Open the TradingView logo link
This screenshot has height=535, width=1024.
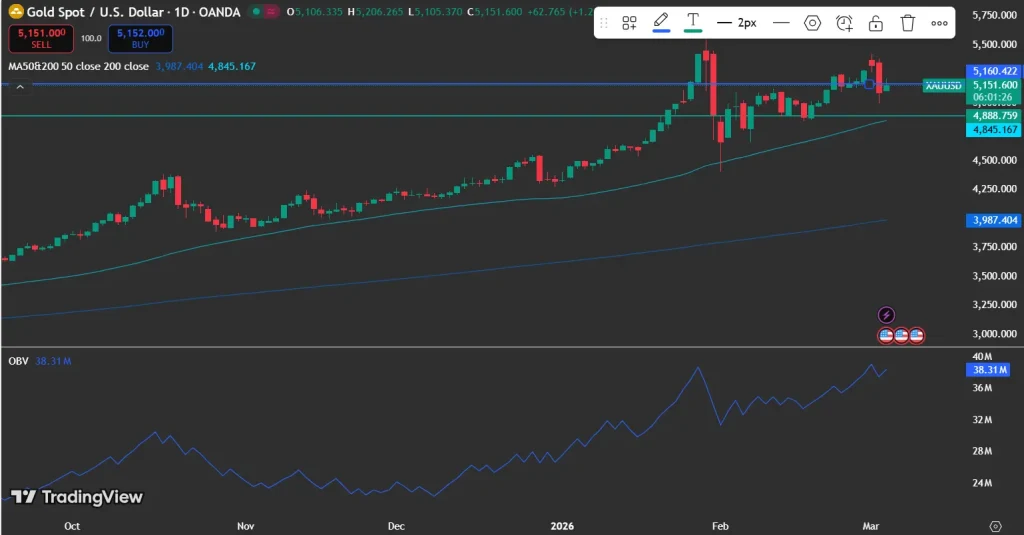(77, 497)
